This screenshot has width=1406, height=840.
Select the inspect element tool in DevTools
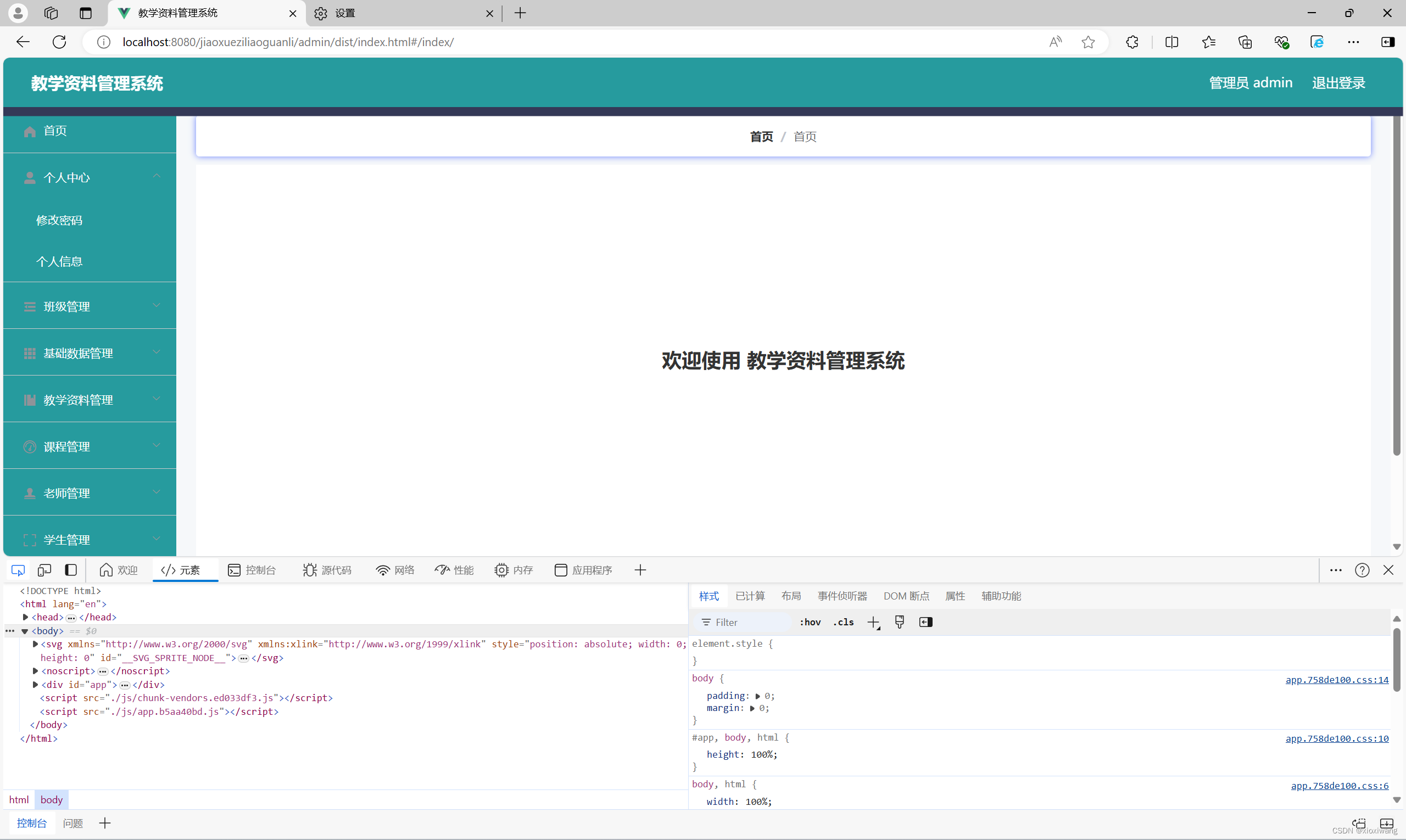click(18, 570)
